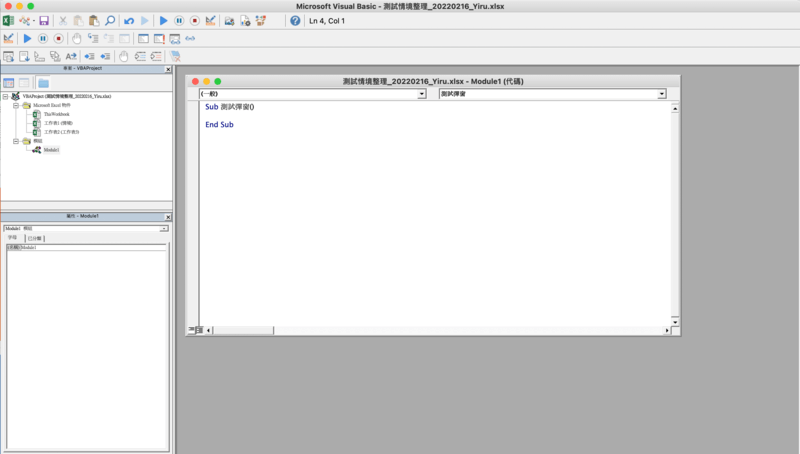Close the VBAProject explorer panel
Screen dimensions: 800x454
point(168,69)
